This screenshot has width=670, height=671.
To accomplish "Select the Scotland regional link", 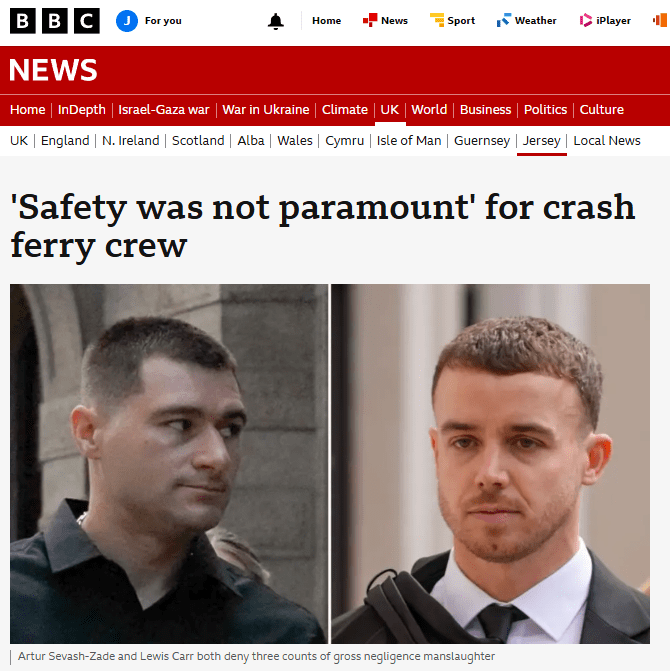I will (198, 140).
